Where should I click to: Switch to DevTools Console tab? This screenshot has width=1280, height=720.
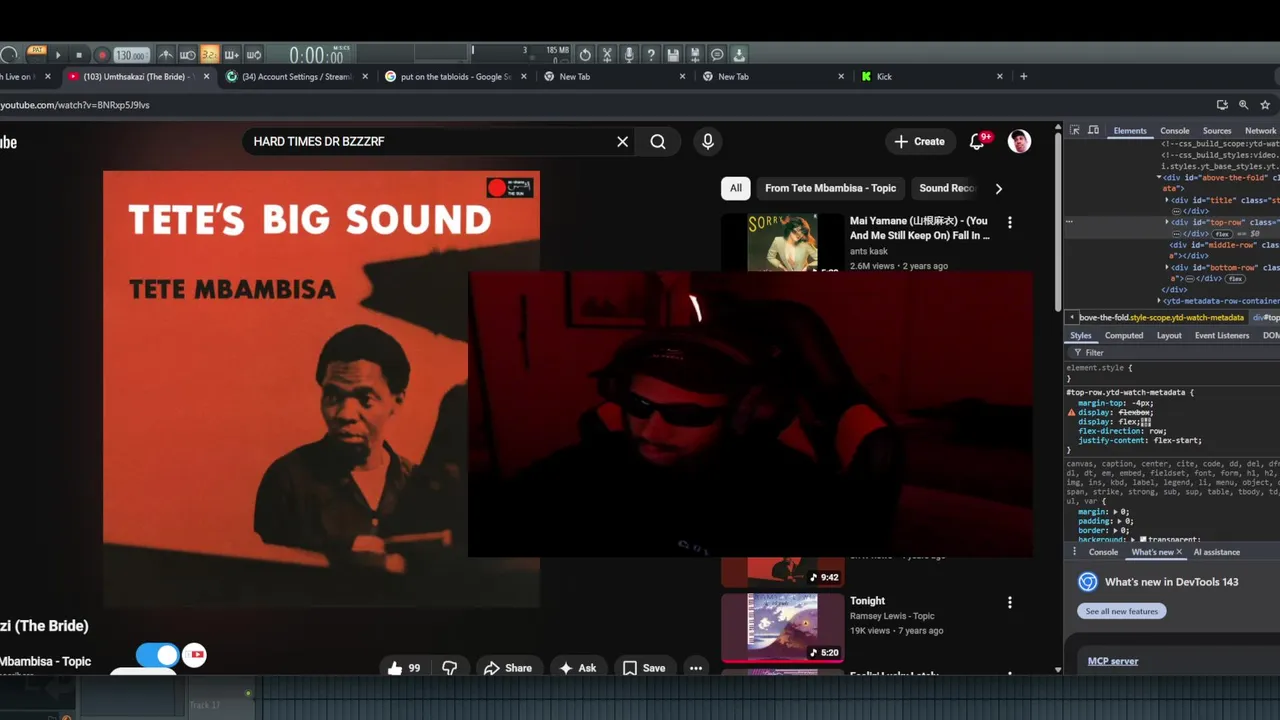1174,131
